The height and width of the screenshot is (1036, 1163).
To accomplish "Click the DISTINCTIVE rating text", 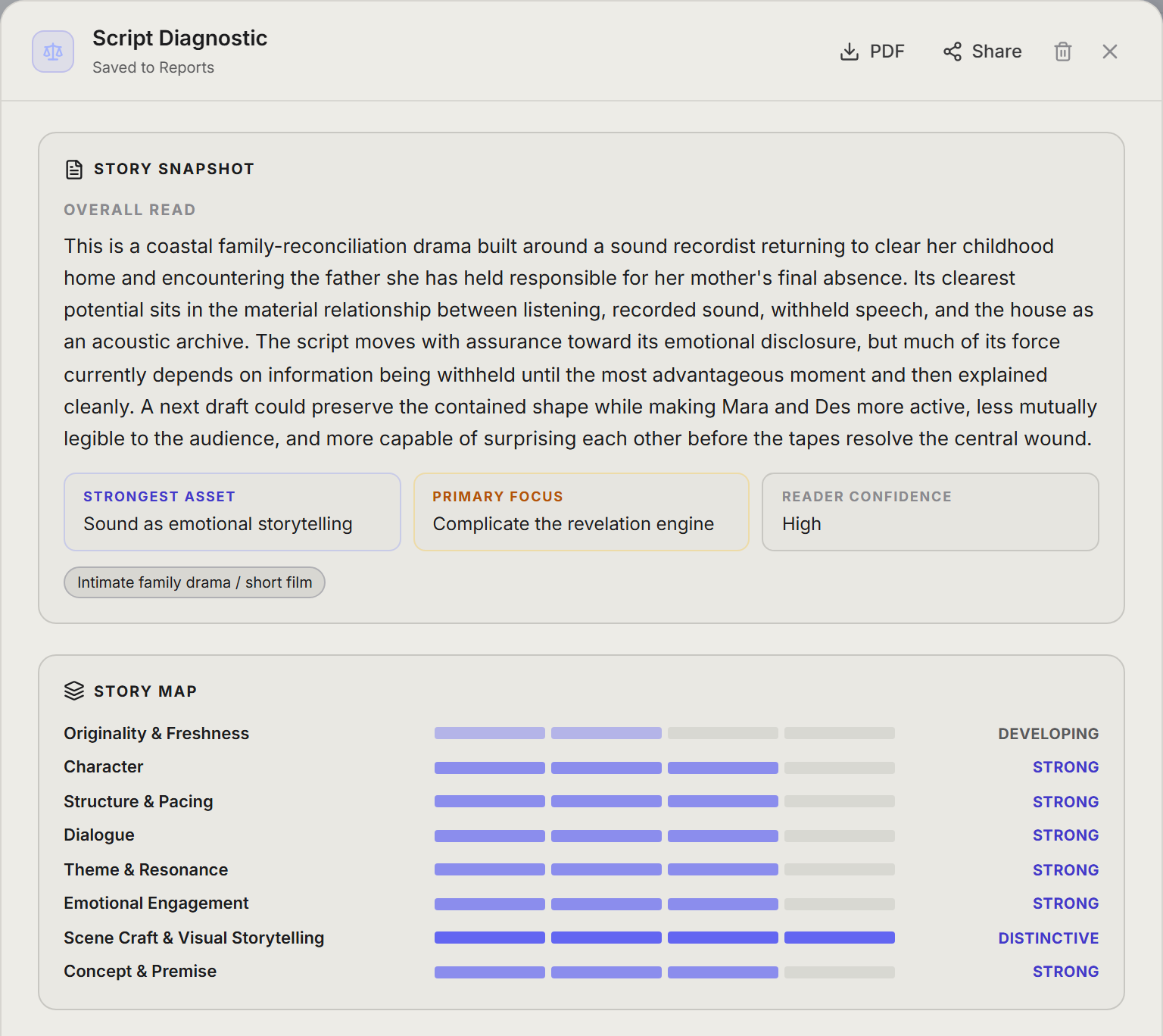I will point(1048,938).
